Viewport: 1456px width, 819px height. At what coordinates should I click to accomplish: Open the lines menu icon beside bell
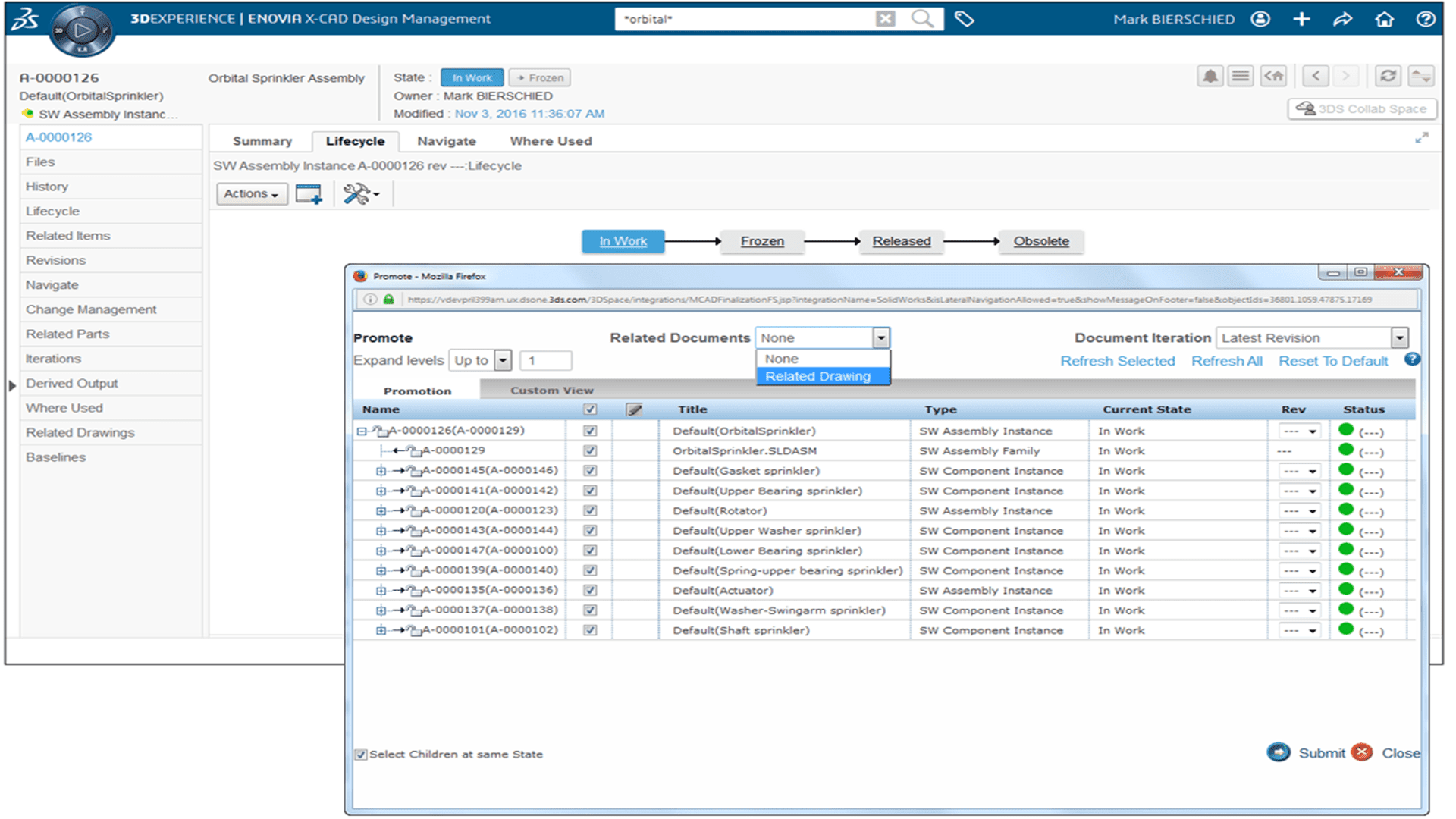[1241, 77]
